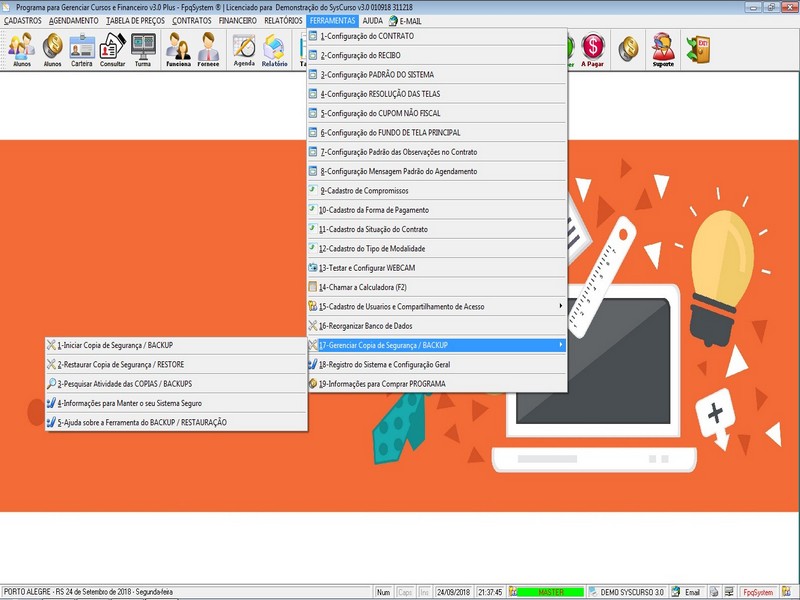Close the FERRAMENTAS menu header

(332, 21)
